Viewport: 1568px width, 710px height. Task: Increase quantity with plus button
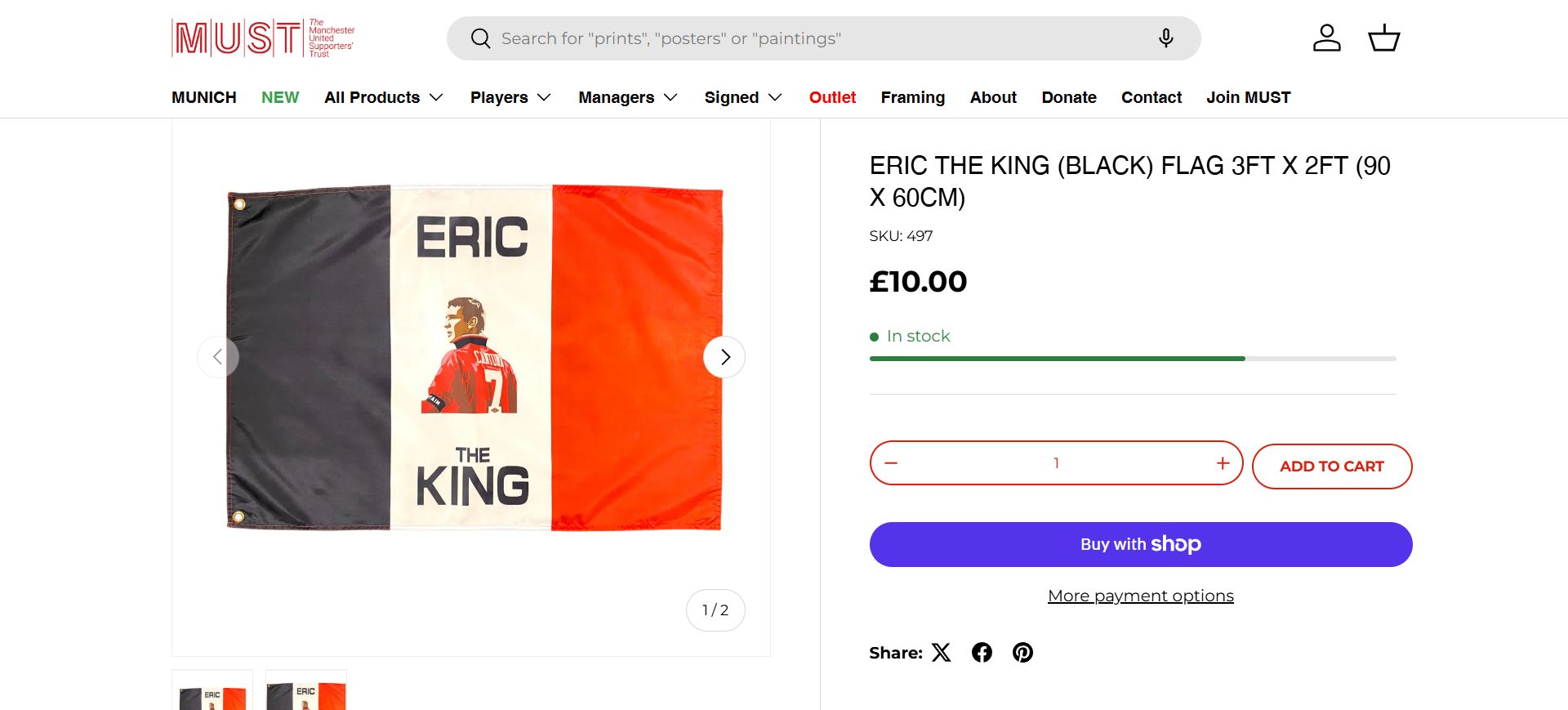coord(1223,463)
